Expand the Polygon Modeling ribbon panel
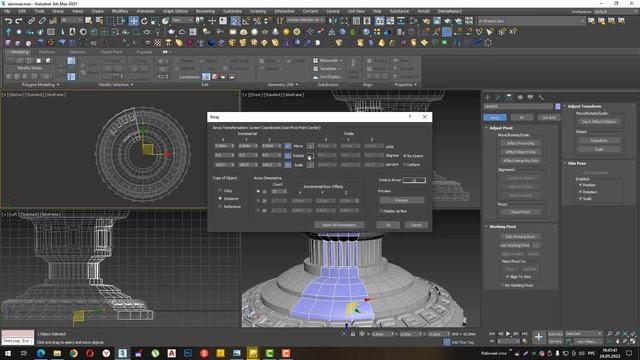 pyautogui.click(x=40, y=84)
